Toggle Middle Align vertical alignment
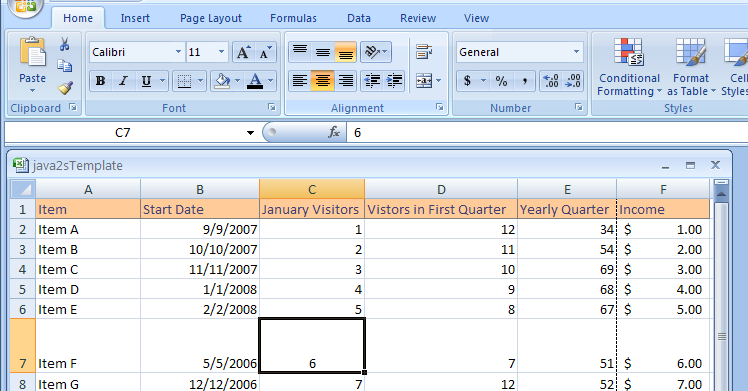Viewport: 748px width, 391px height. click(322, 52)
